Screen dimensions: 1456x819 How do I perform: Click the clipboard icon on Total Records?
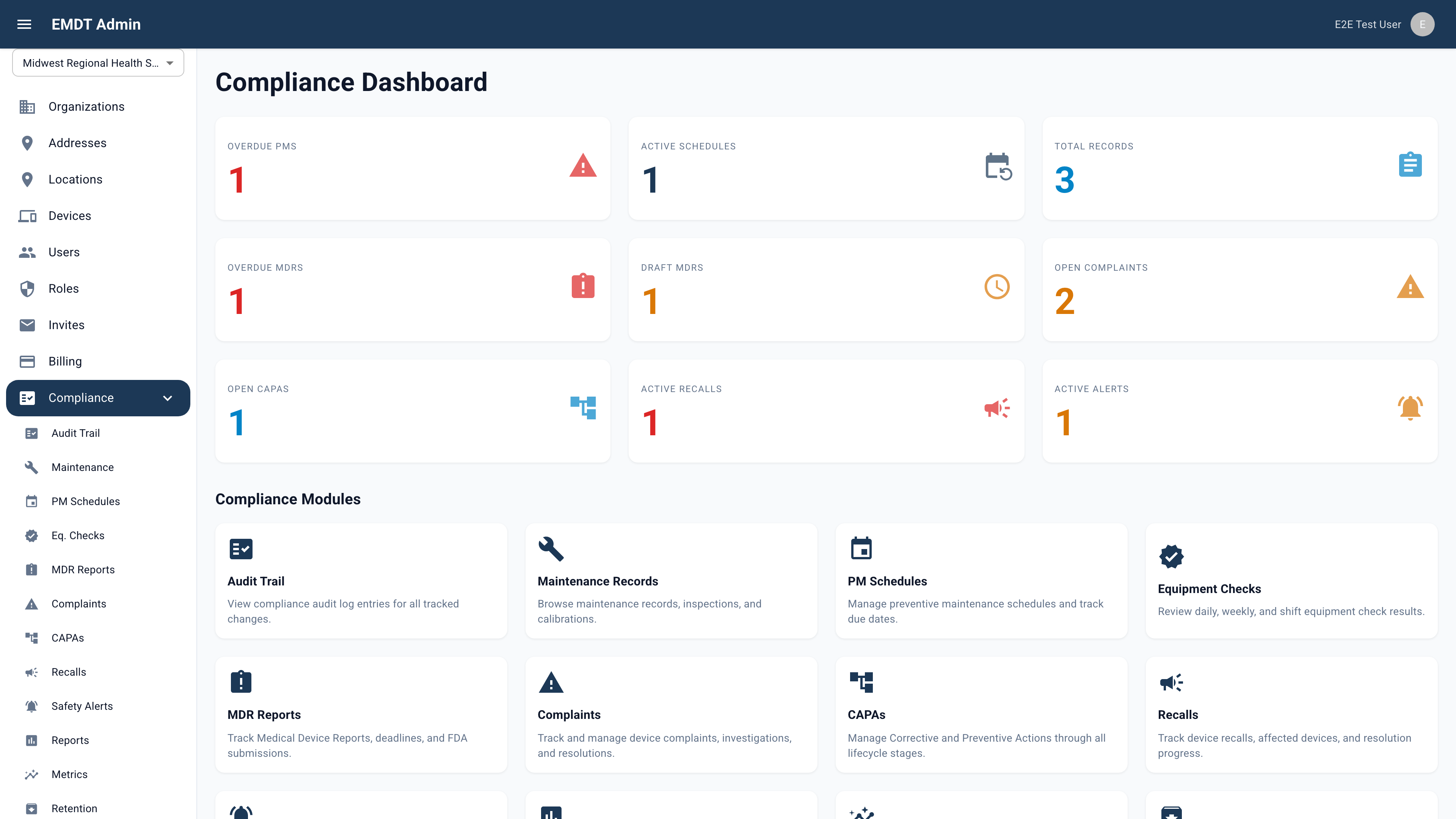click(x=1410, y=165)
